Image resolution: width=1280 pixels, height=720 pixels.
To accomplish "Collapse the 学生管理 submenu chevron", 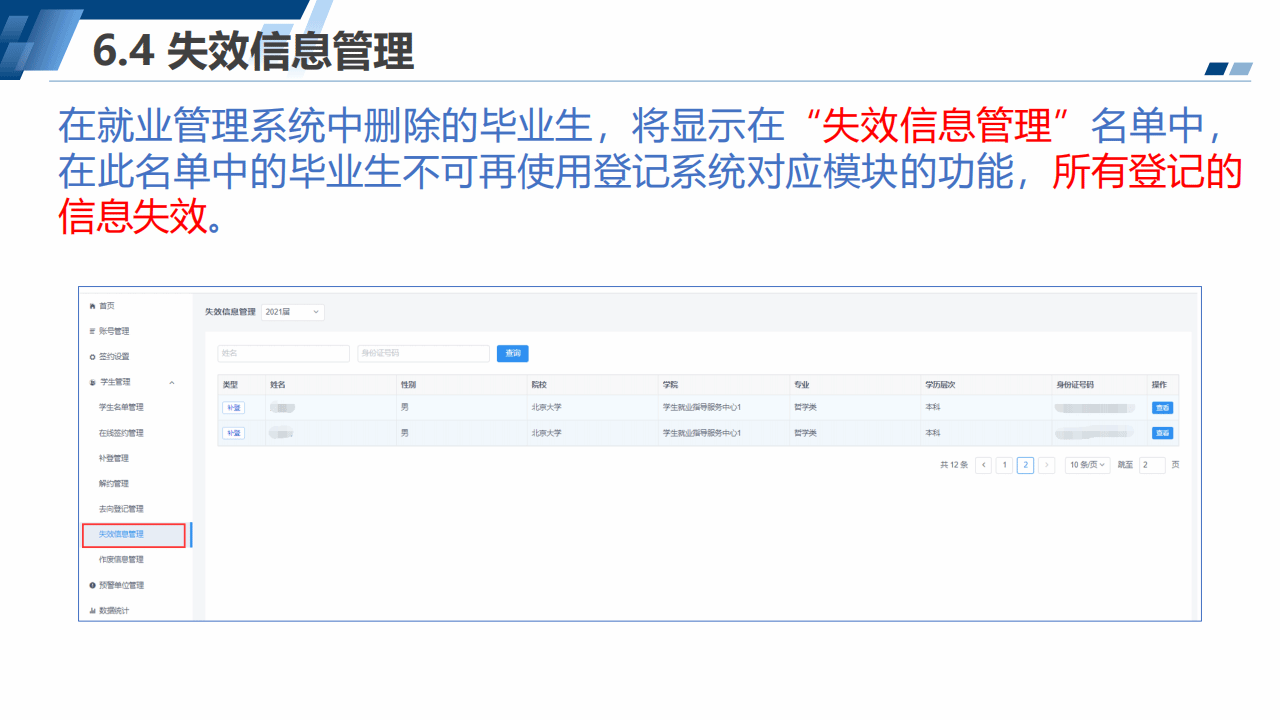I will [x=172, y=382].
